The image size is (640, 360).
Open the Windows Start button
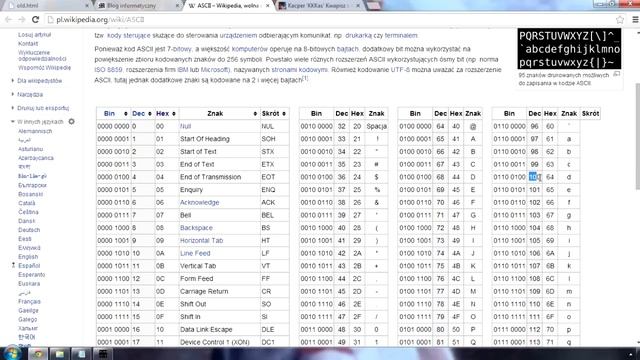(11, 353)
